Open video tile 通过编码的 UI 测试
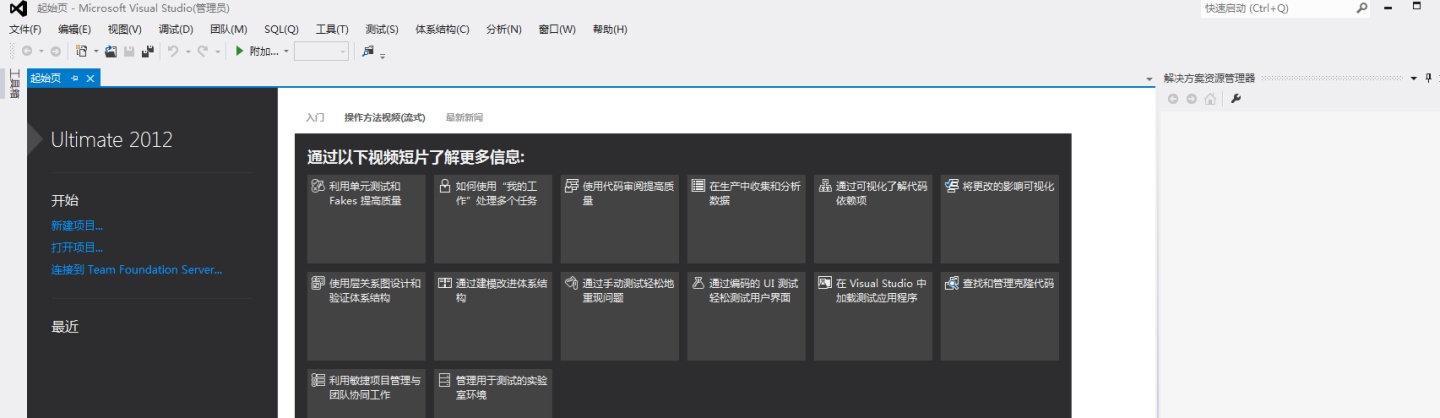Viewport: 1440px width, 418px height. (x=746, y=314)
